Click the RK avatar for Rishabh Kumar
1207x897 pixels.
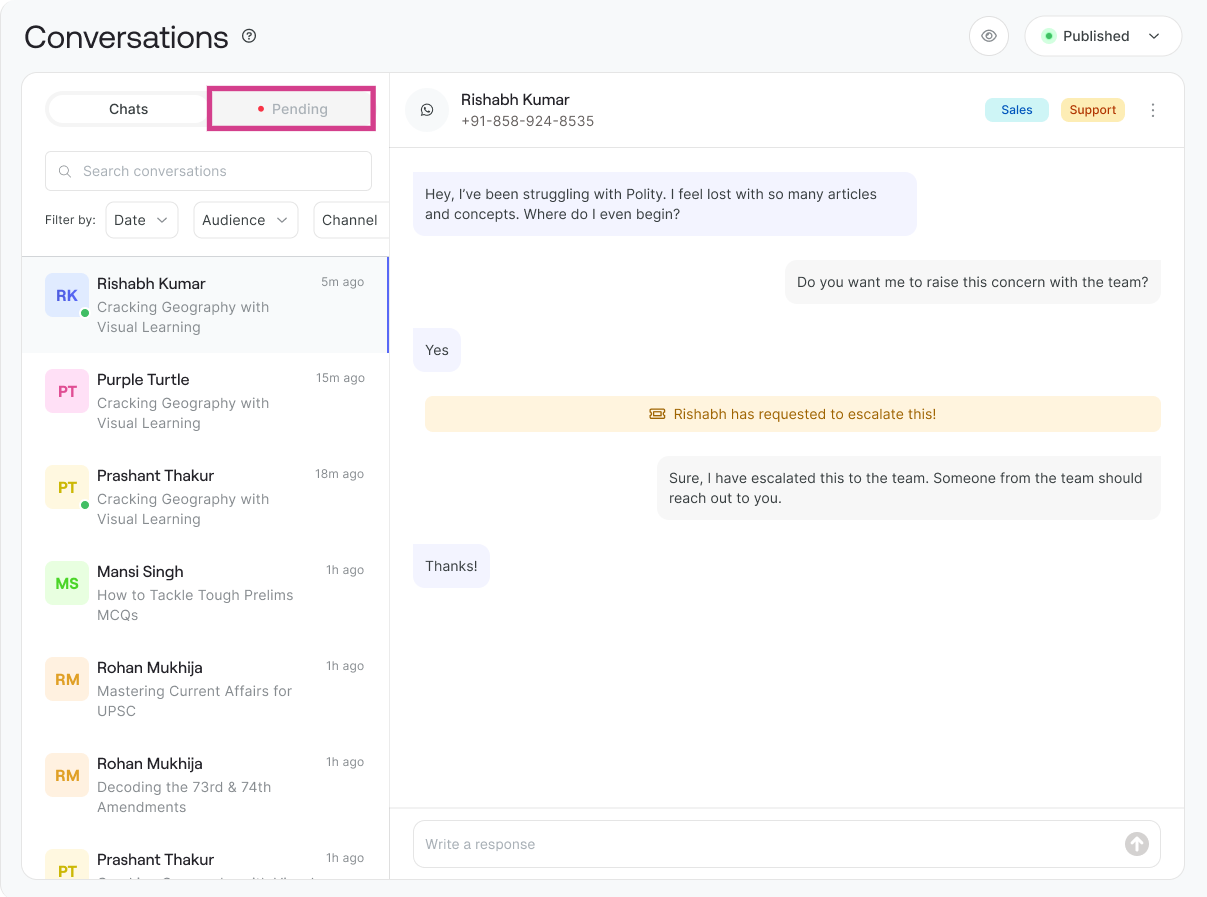[67, 296]
